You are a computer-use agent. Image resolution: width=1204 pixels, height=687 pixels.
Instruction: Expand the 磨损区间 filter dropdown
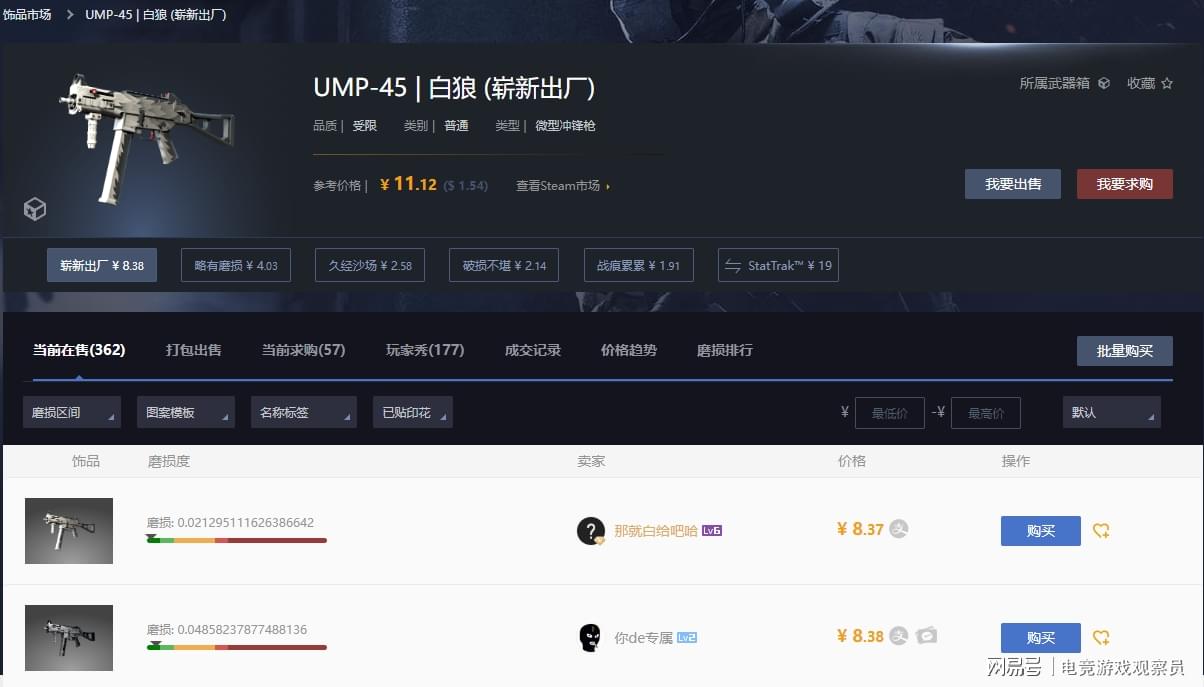pos(72,412)
